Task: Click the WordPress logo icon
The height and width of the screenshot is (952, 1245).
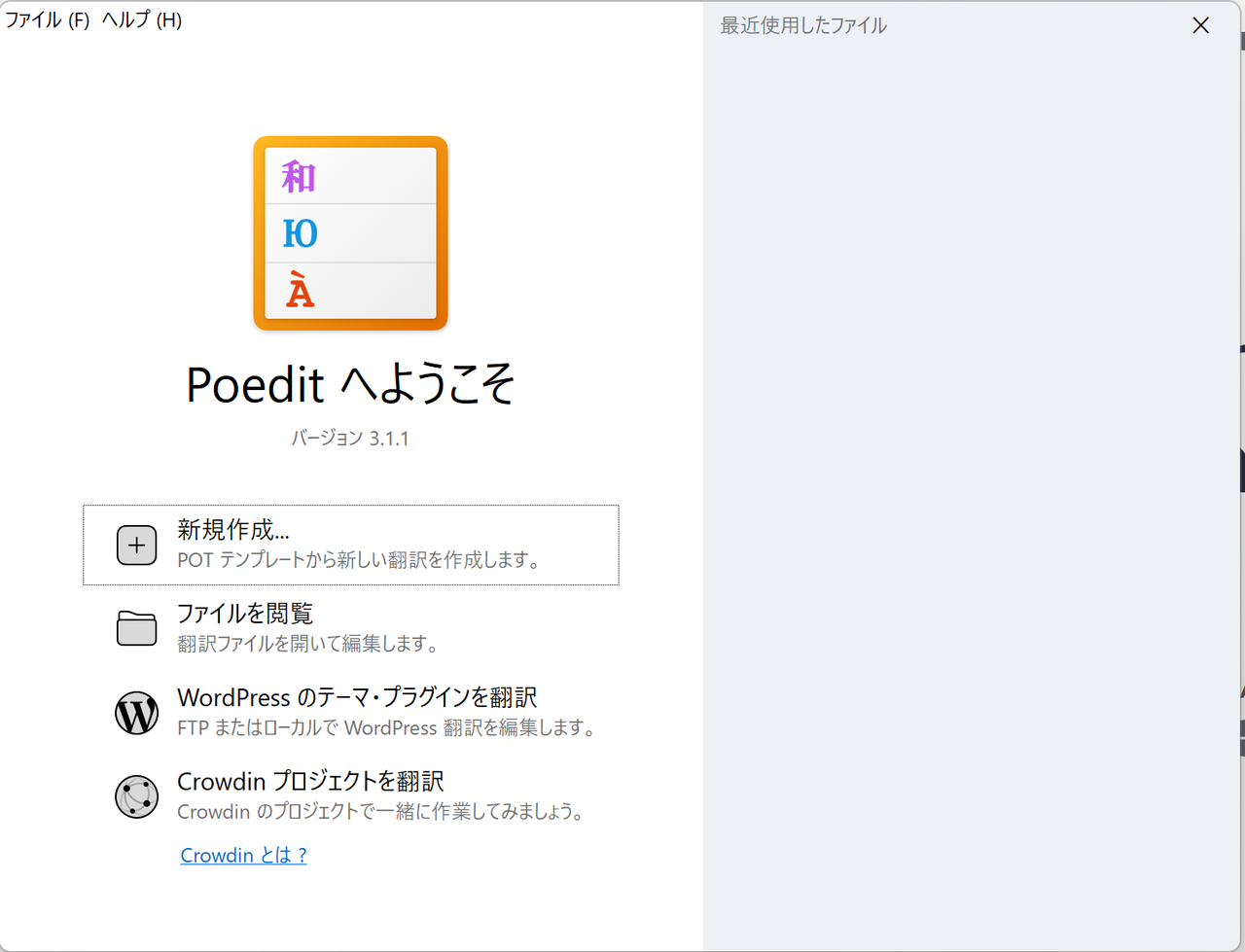Action: pos(137,713)
